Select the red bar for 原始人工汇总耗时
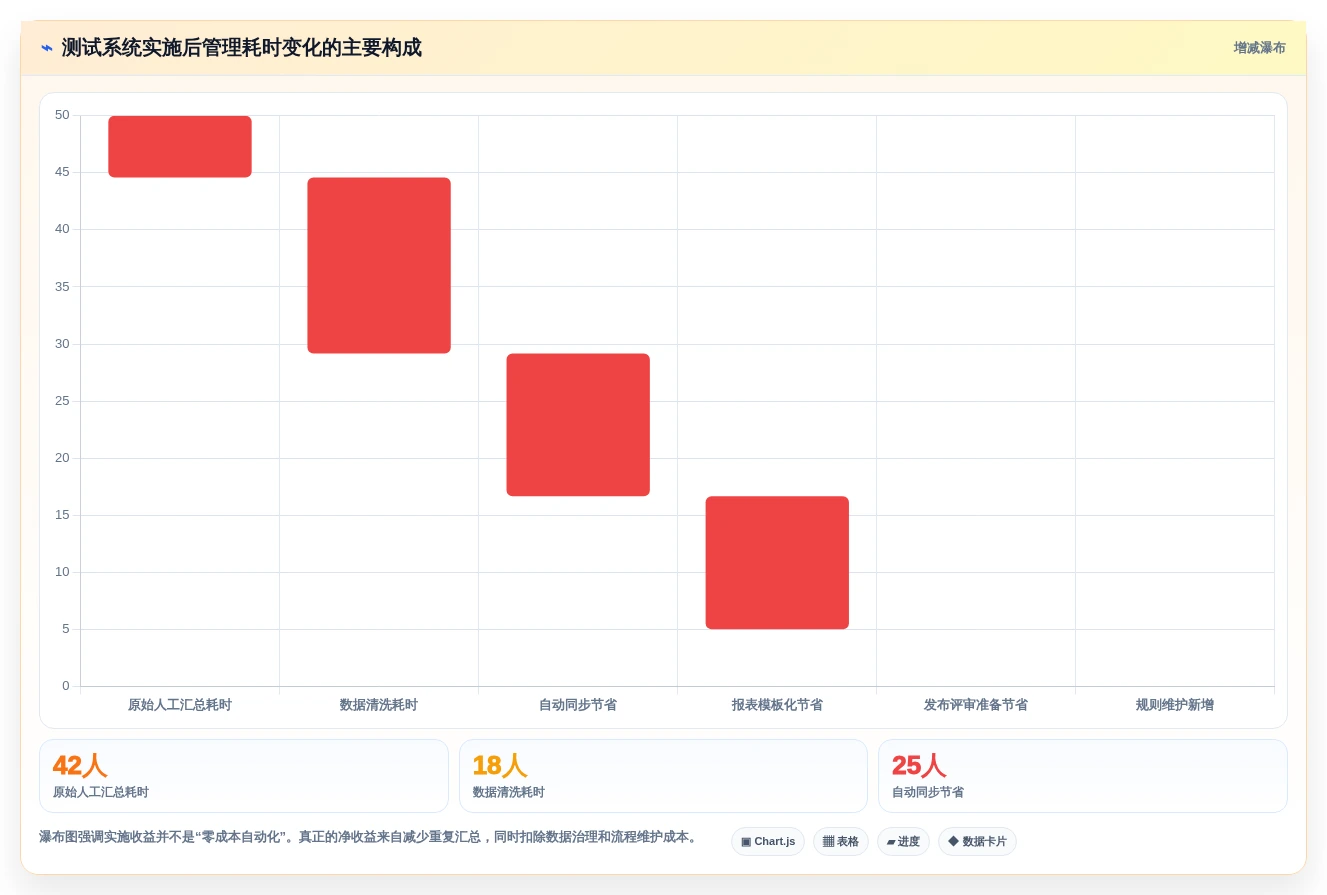The width and height of the screenshot is (1327, 895). coord(180,146)
